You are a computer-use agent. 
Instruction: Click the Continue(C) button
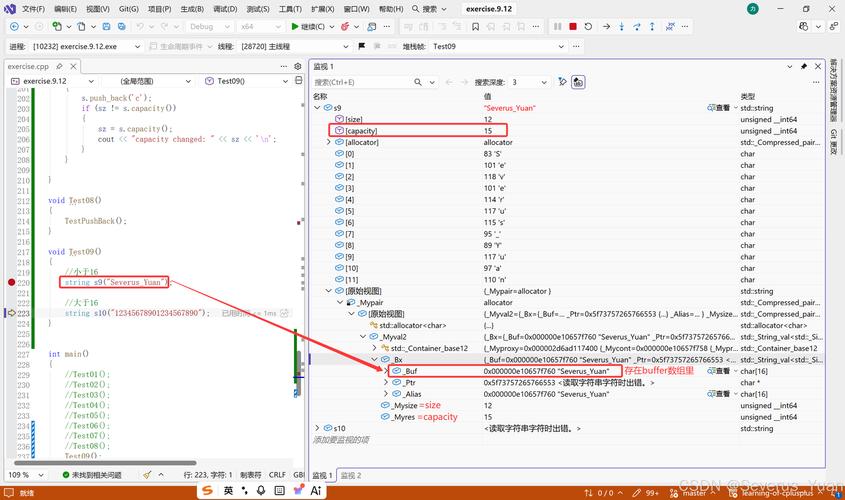(308, 26)
